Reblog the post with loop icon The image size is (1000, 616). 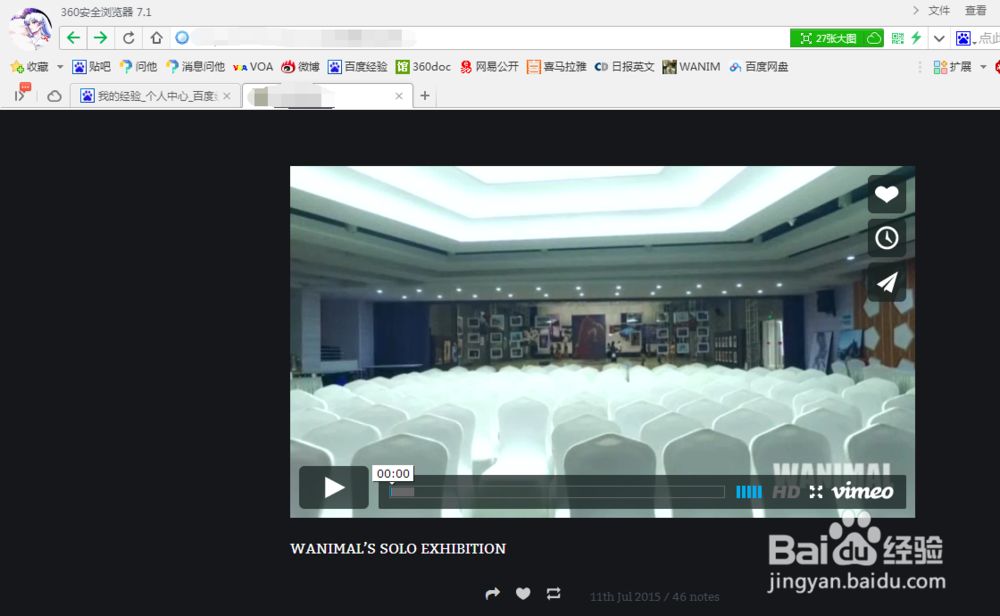(x=554, y=594)
